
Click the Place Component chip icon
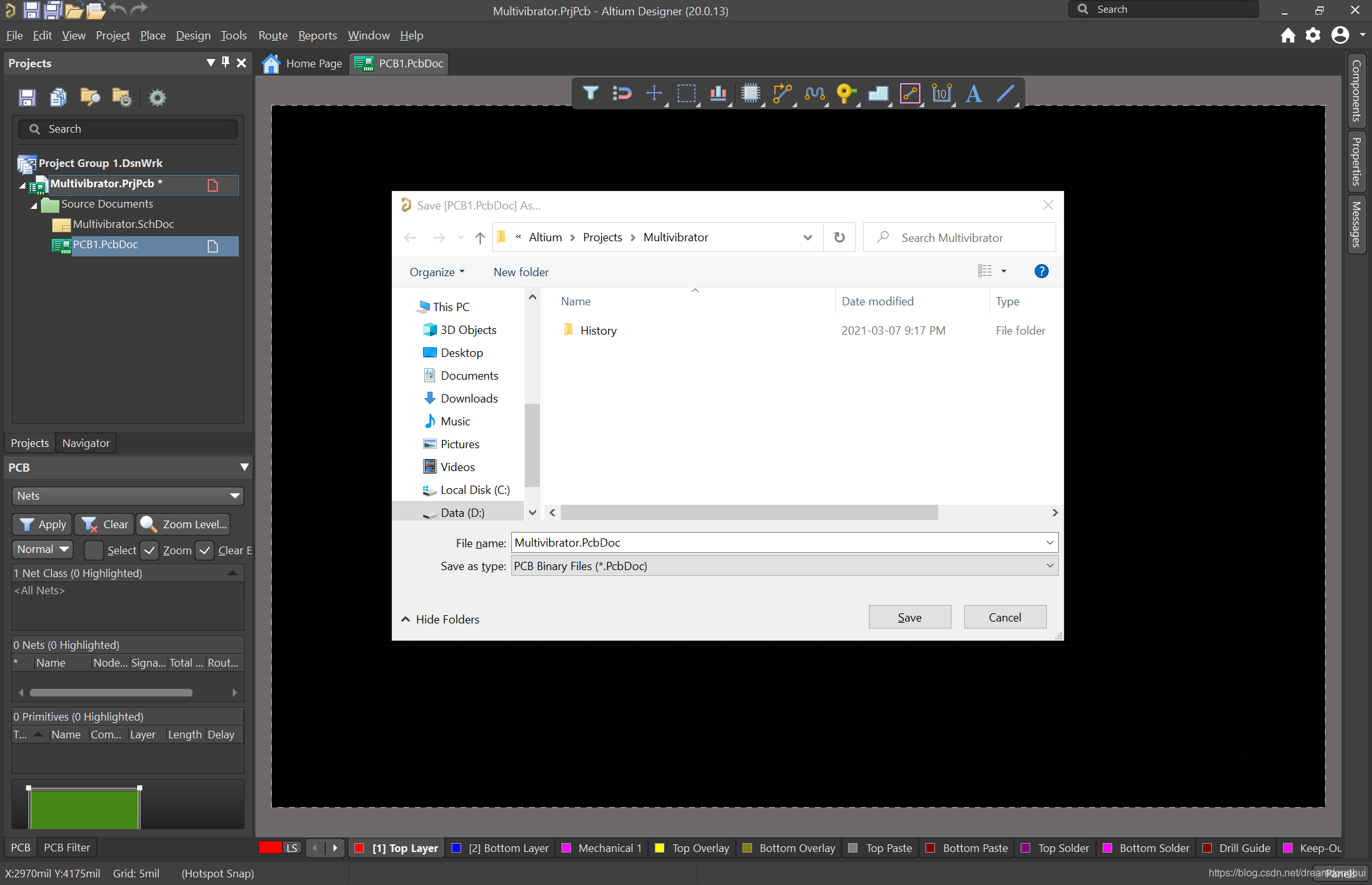click(750, 93)
